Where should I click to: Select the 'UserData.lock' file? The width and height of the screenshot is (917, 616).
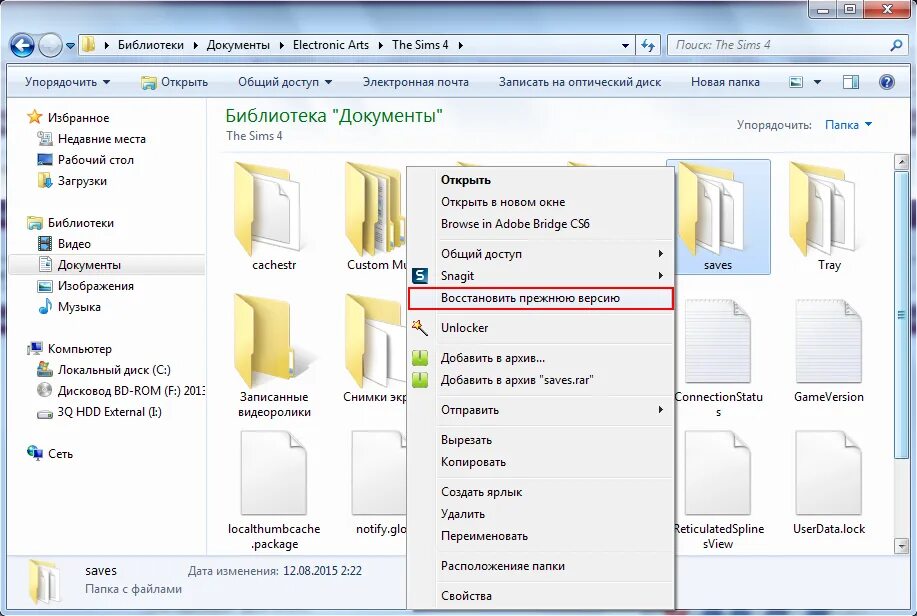pyautogui.click(x=829, y=483)
